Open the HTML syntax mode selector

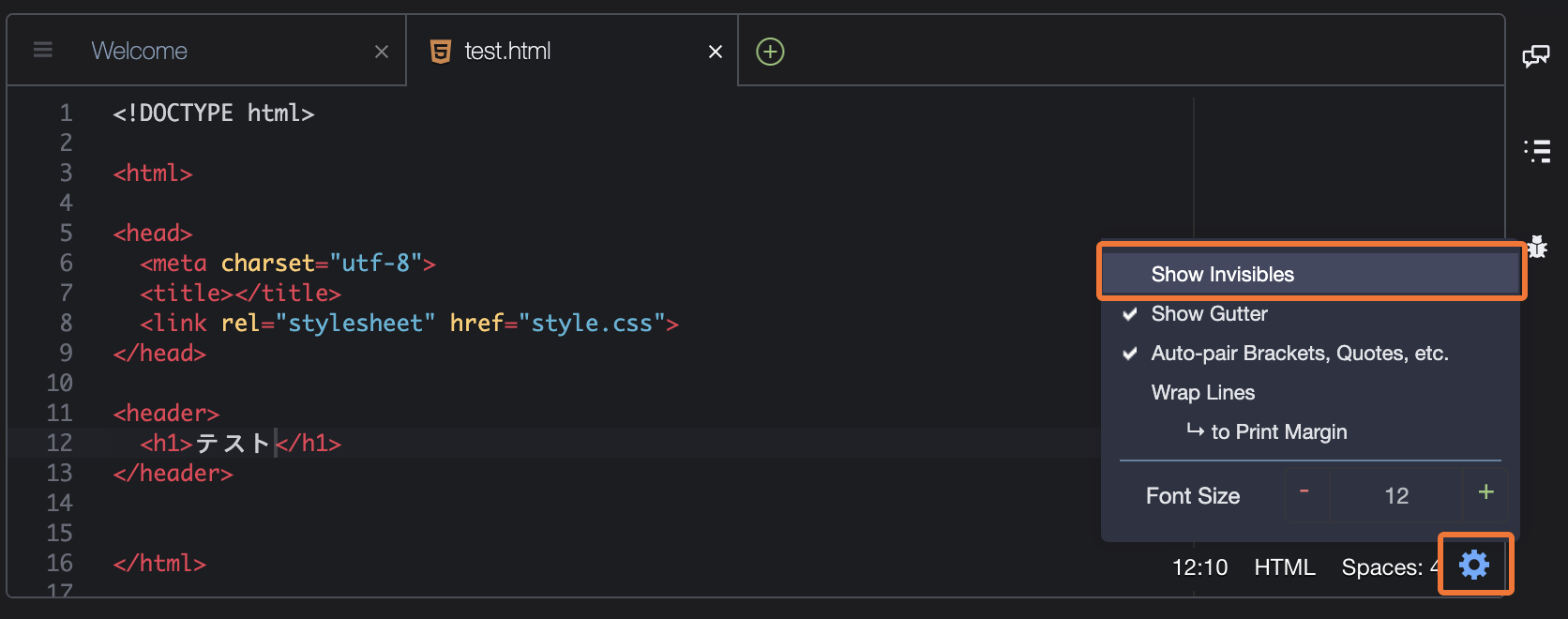point(1284,567)
